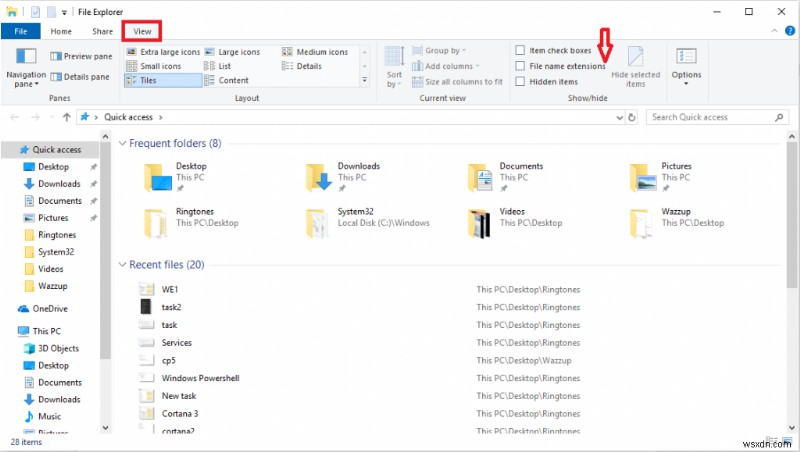Select Quick access in the navigation pane
Viewport: 800px width, 452px height.
pos(50,150)
